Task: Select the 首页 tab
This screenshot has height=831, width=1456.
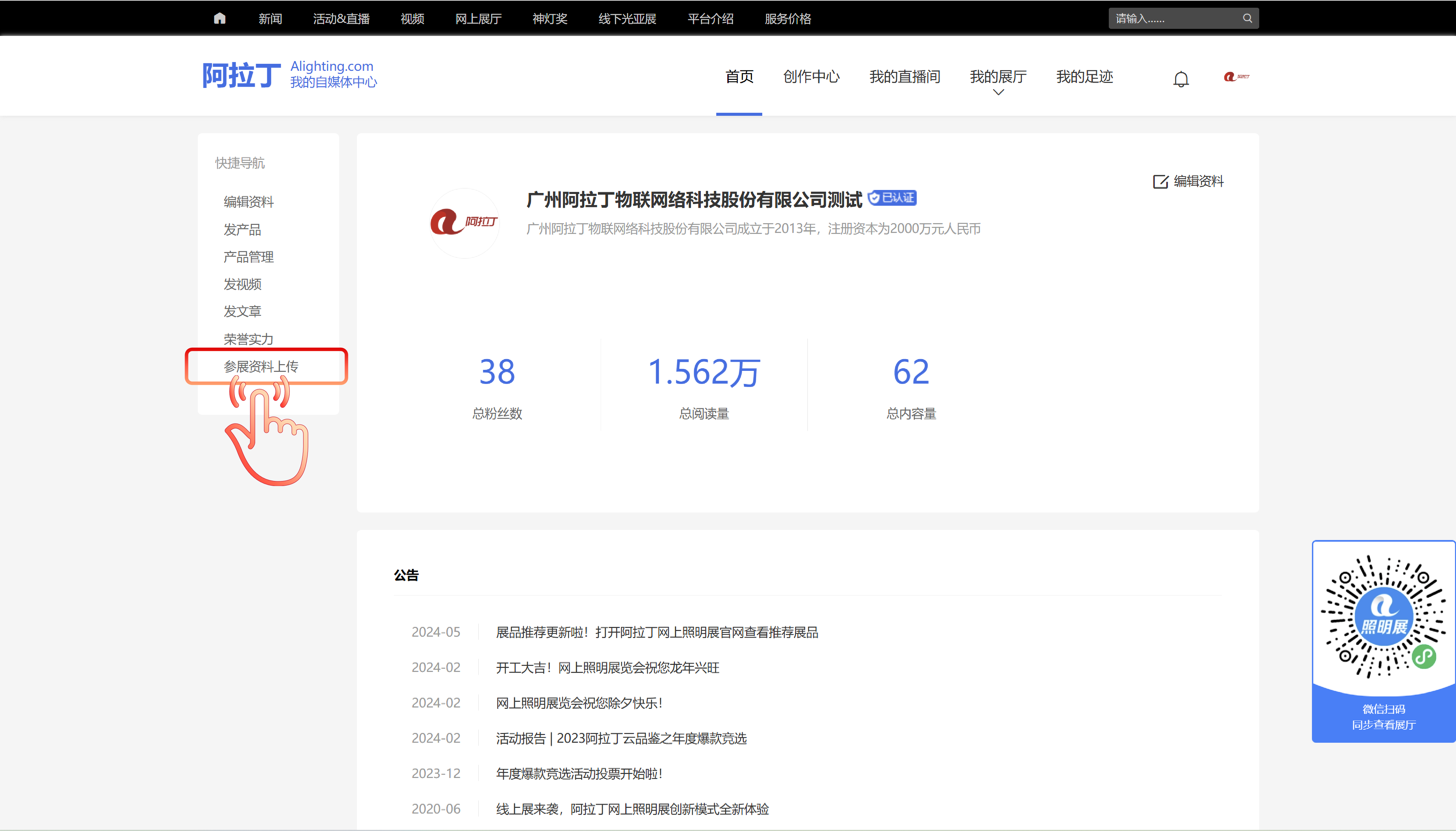Action: coord(739,77)
